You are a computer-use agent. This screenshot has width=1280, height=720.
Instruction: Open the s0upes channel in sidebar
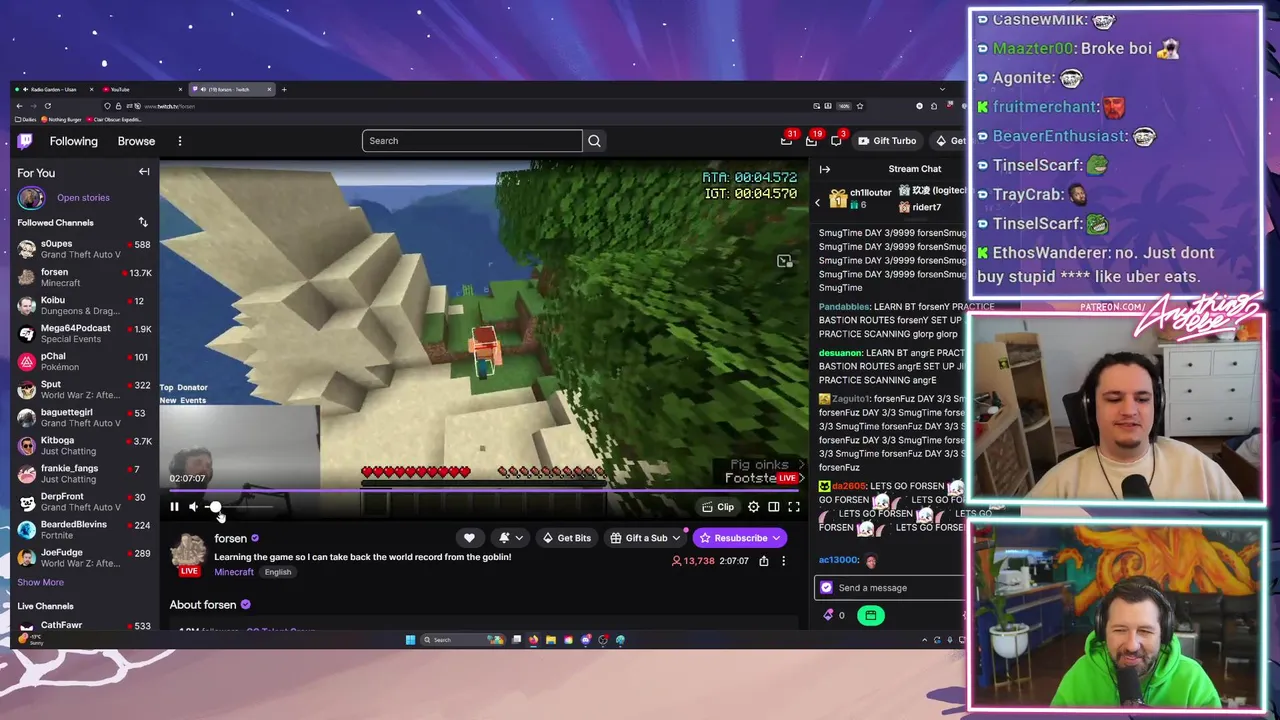coord(83,249)
